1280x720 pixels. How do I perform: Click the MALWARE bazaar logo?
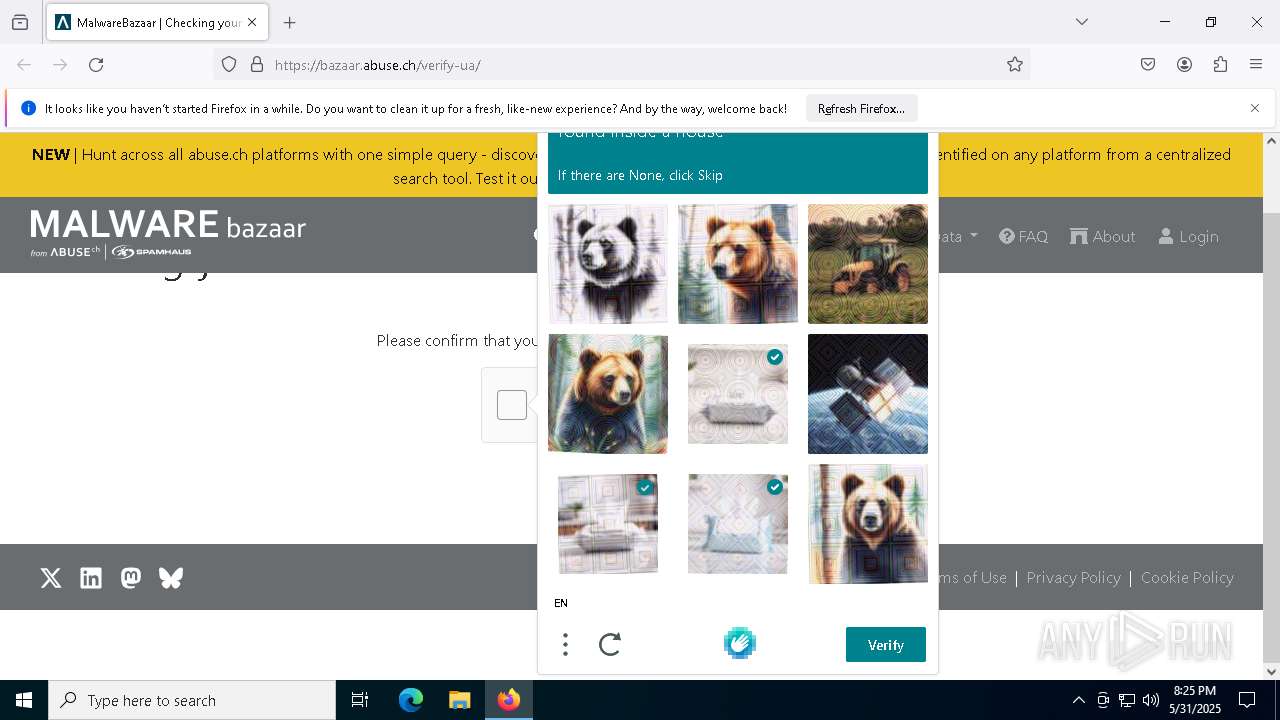click(x=168, y=233)
